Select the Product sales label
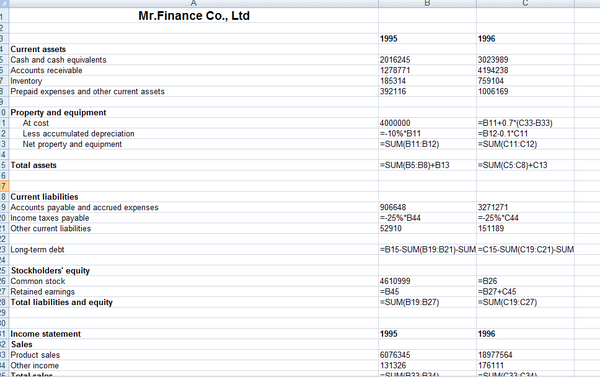Screen dimensions: 600x377 point(35,355)
